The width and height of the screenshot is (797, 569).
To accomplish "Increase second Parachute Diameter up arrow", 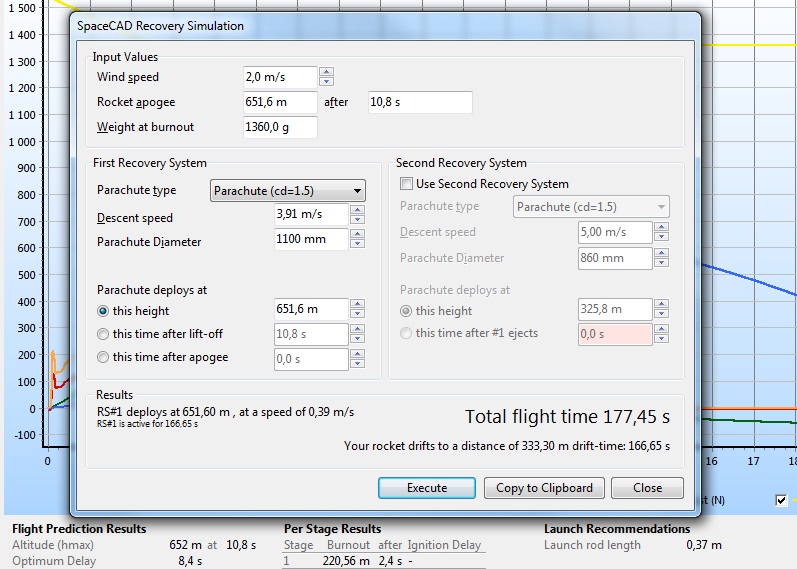I will (661, 253).
